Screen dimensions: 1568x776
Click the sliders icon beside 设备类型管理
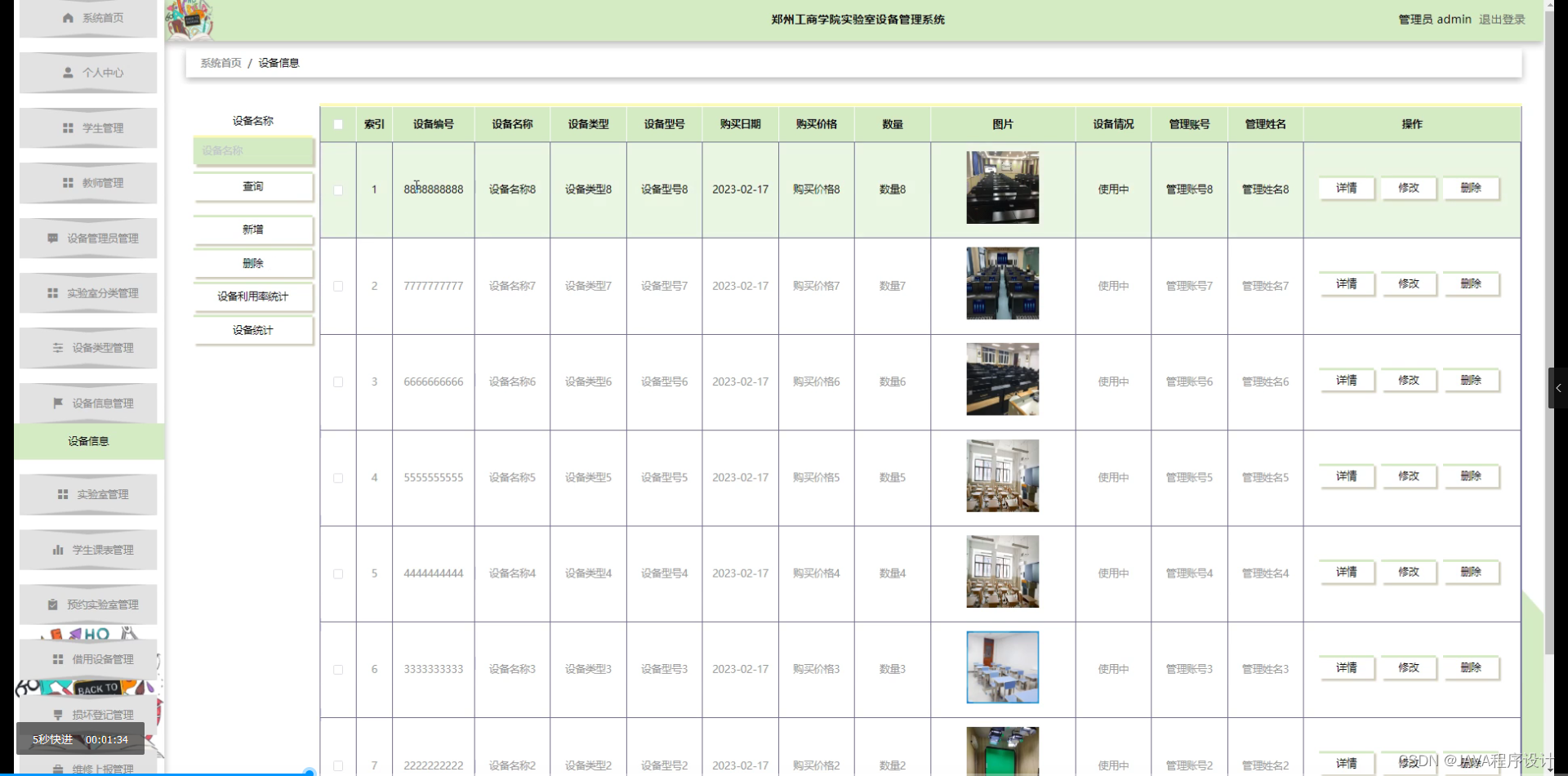tap(58, 348)
